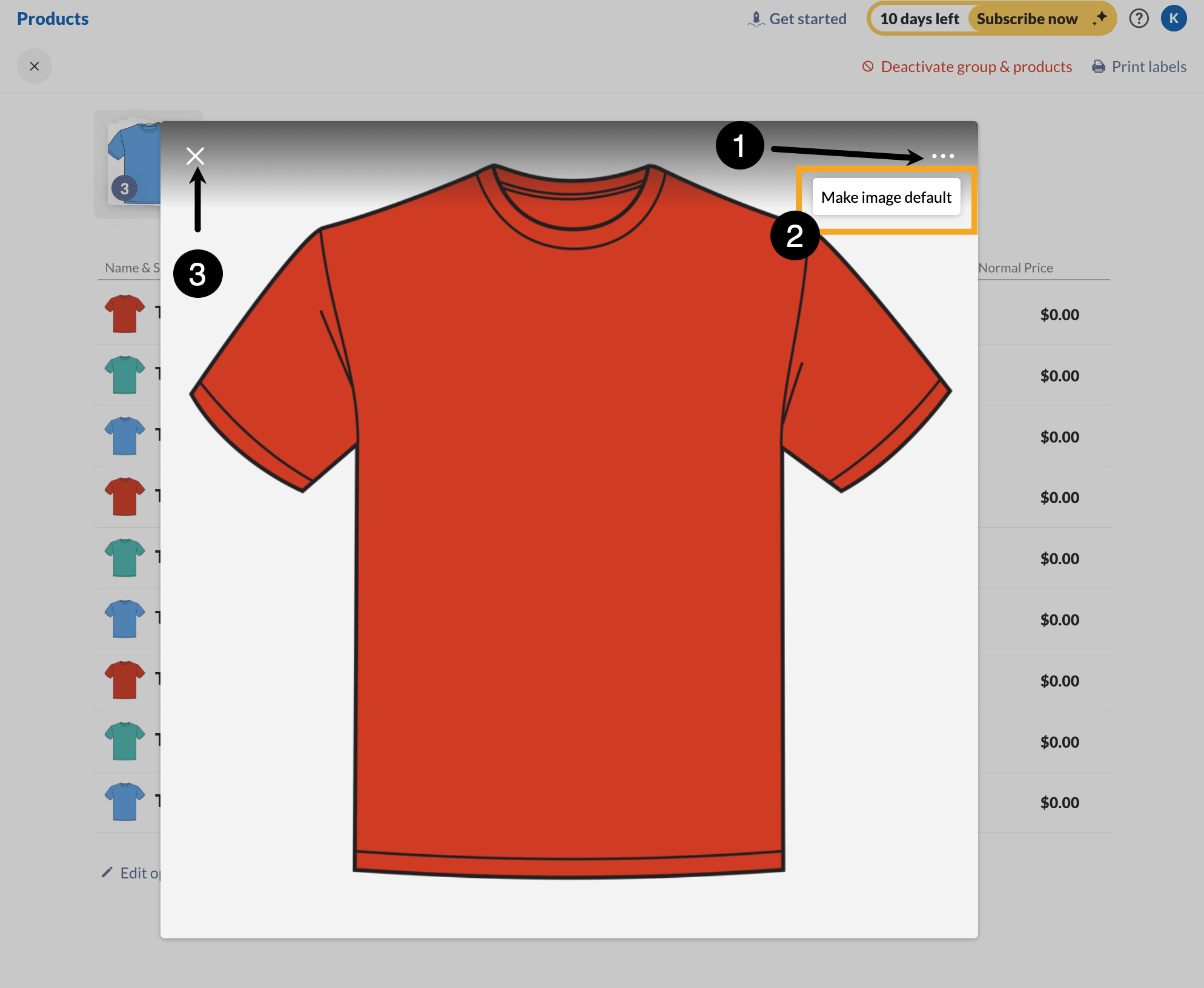Close the image viewer with its white X

[195, 156]
